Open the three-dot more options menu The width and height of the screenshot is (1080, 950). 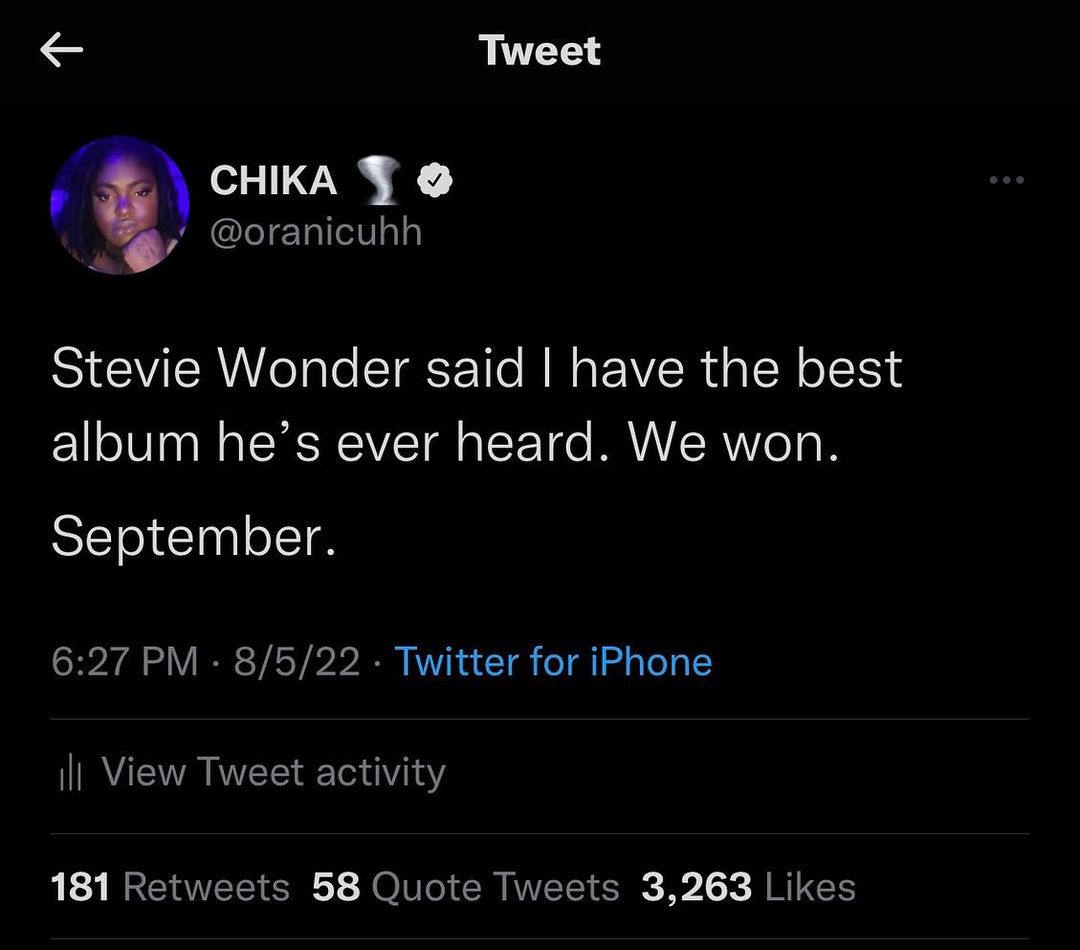point(1005,180)
